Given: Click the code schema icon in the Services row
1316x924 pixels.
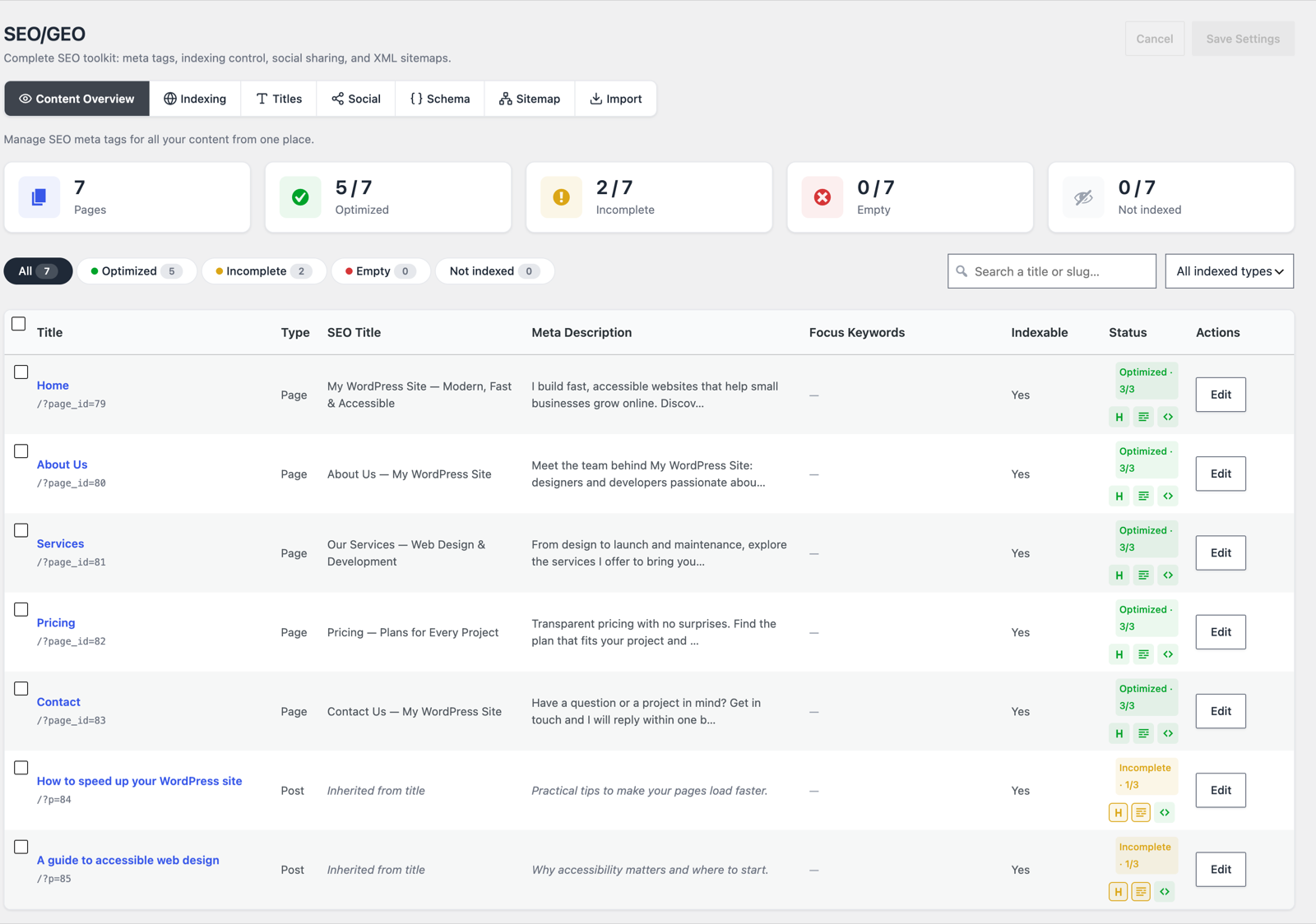Looking at the screenshot, I should 1168,575.
